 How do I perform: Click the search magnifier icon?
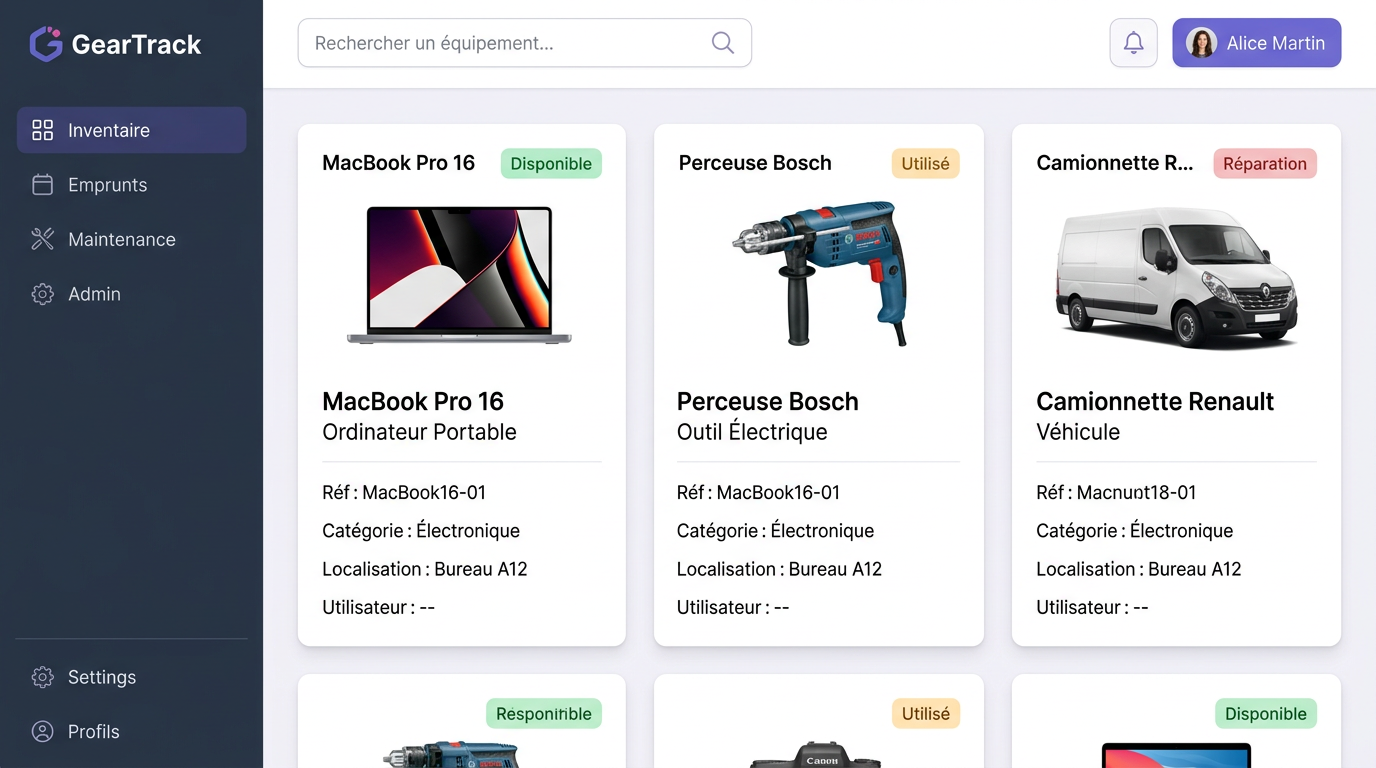pyautogui.click(x=722, y=43)
